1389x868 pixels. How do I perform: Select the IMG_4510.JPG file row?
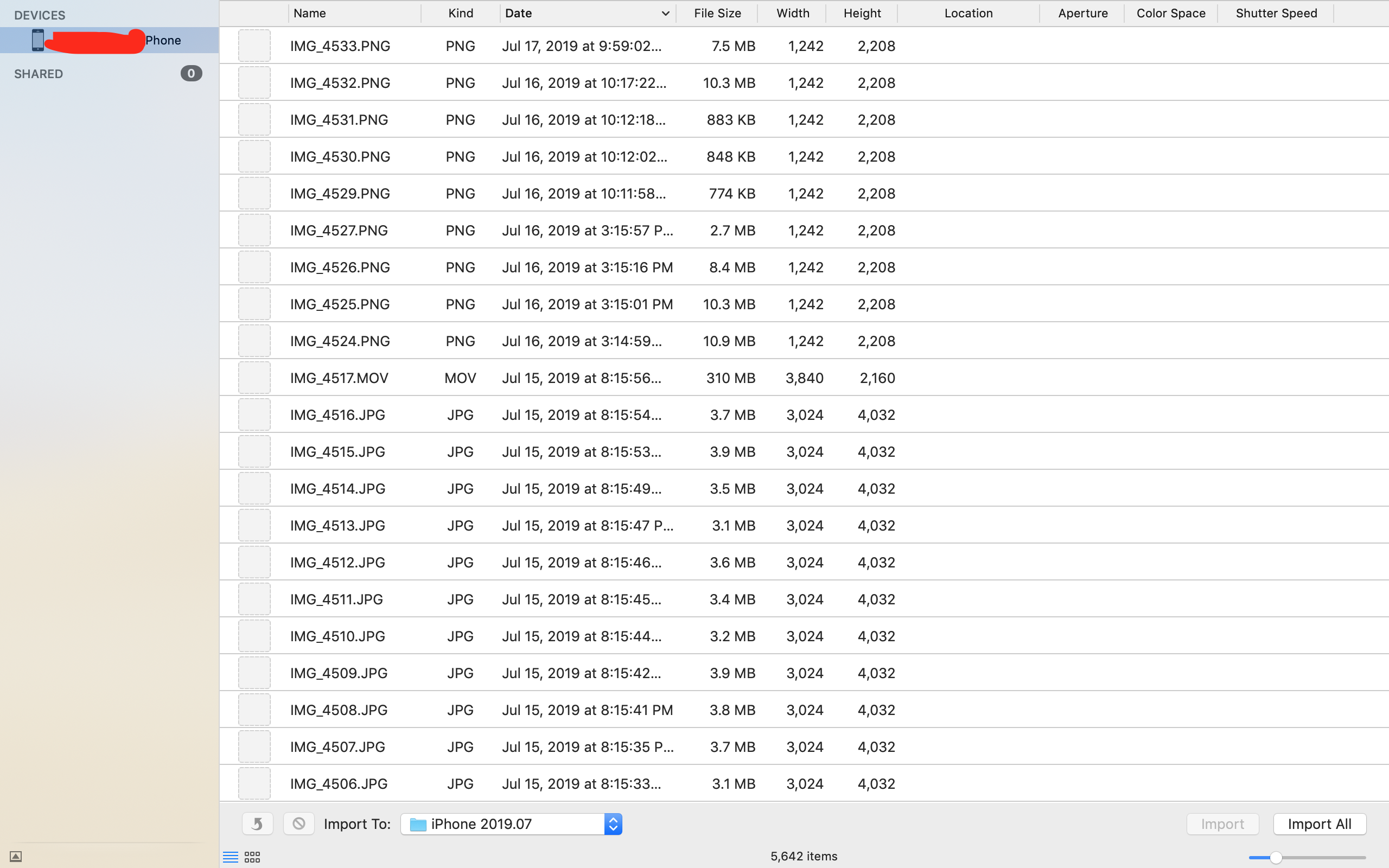pyautogui.click(x=337, y=636)
